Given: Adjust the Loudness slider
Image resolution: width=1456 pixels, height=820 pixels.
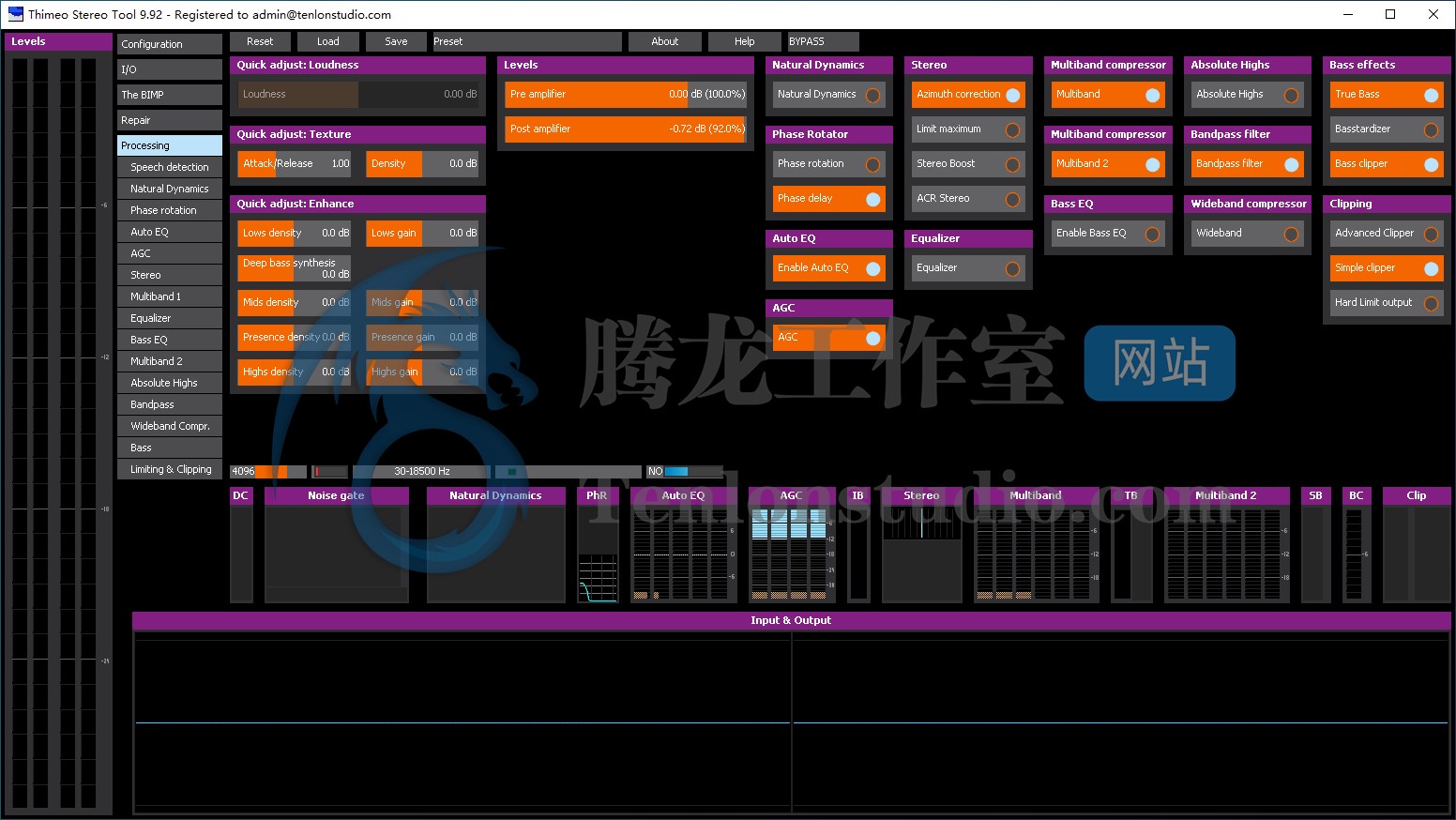Looking at the screenshot, I should 358,95.
